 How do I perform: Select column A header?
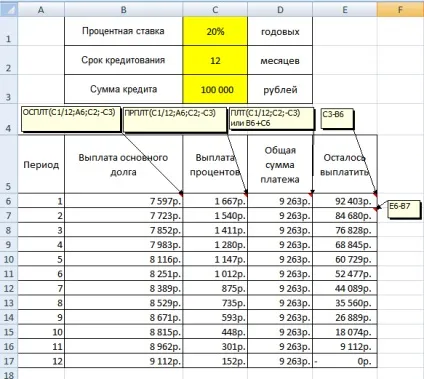(x=41, y=10)
